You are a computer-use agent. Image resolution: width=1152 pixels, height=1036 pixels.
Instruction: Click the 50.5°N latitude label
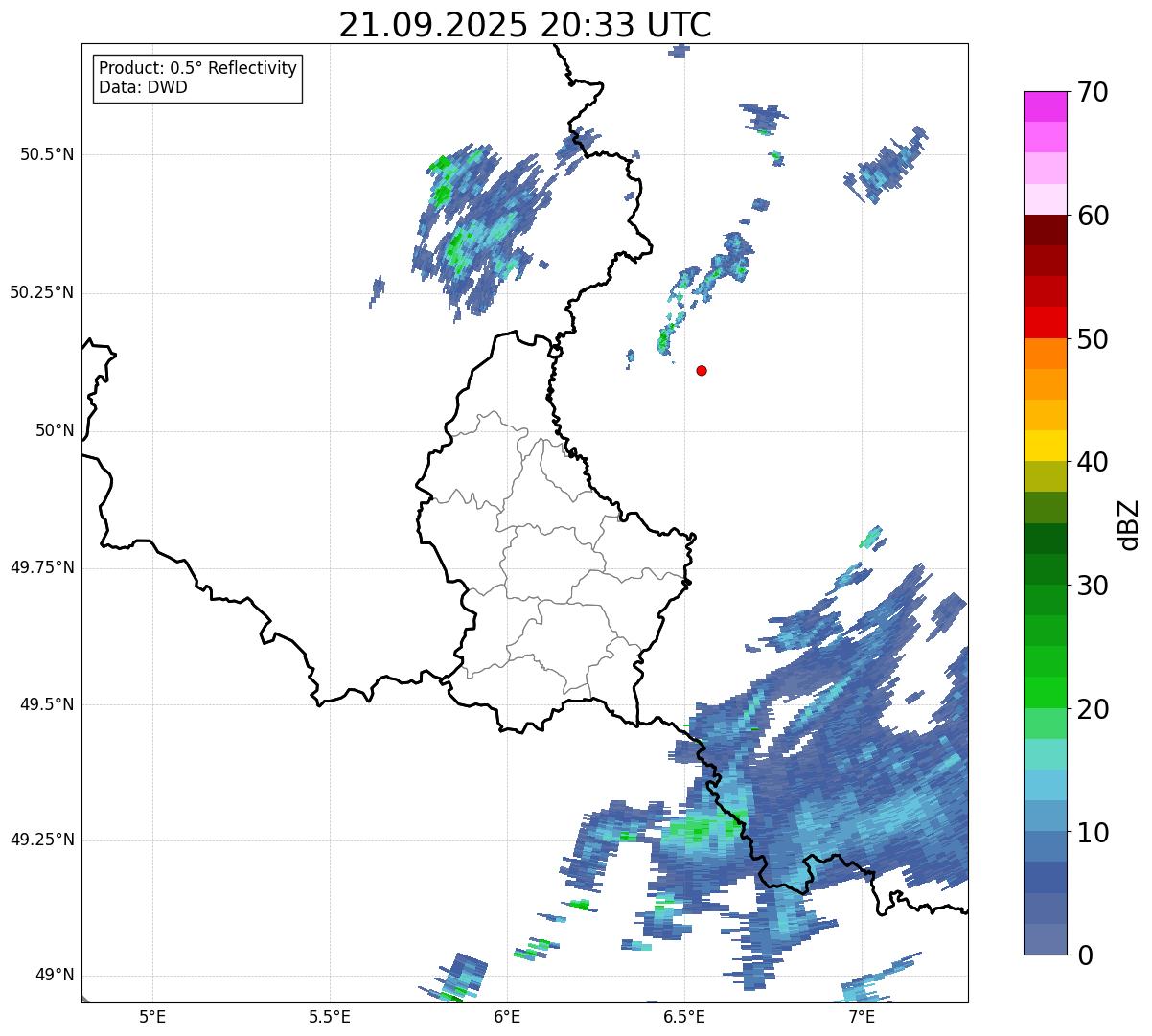(x=47, y=154)
